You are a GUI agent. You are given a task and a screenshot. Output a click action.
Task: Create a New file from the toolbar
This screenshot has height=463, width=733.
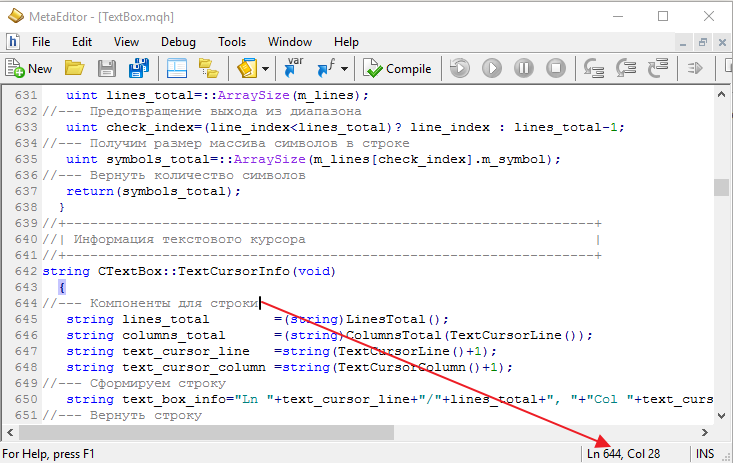[29, 69]
